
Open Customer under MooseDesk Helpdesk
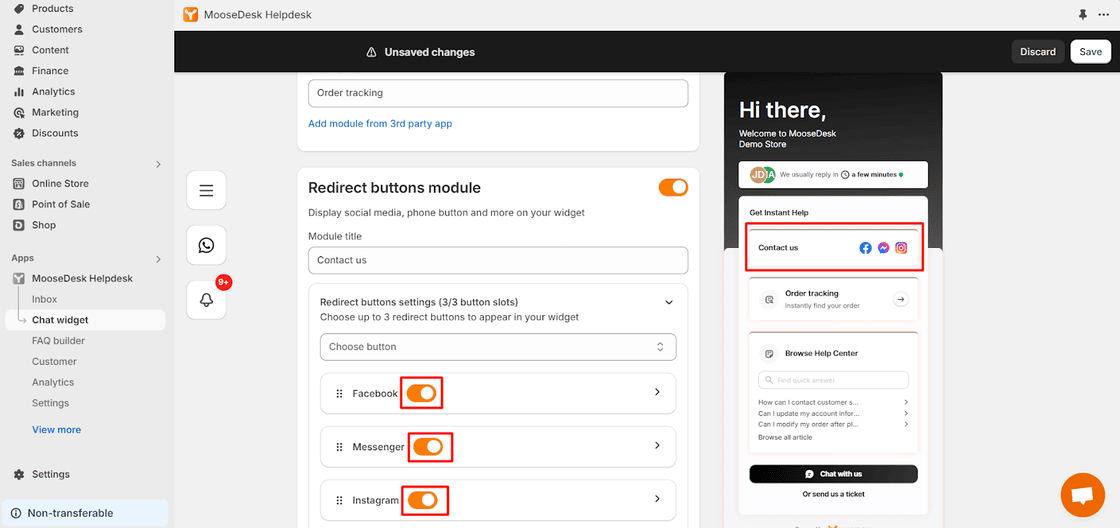point(54,362)
